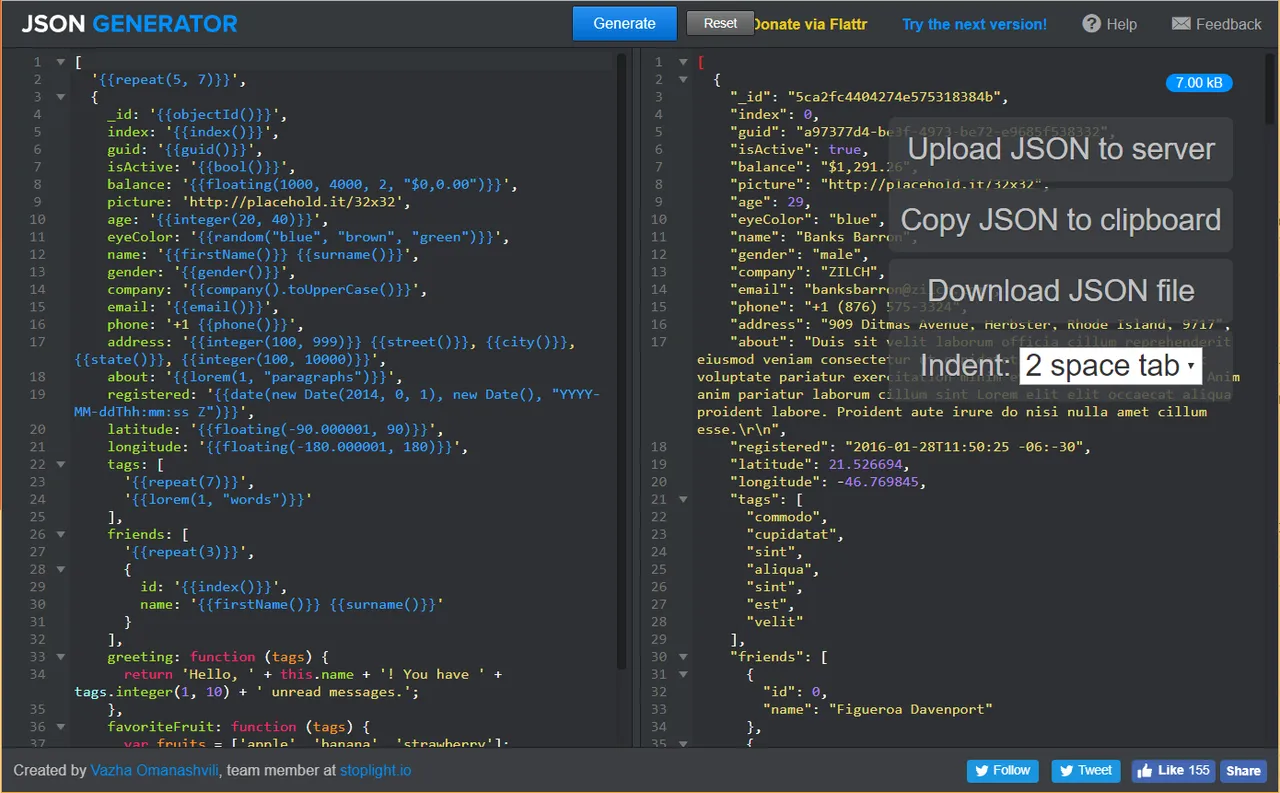Click the Help question mark icon
The image size is (1280, 793).
(1092, 24)
